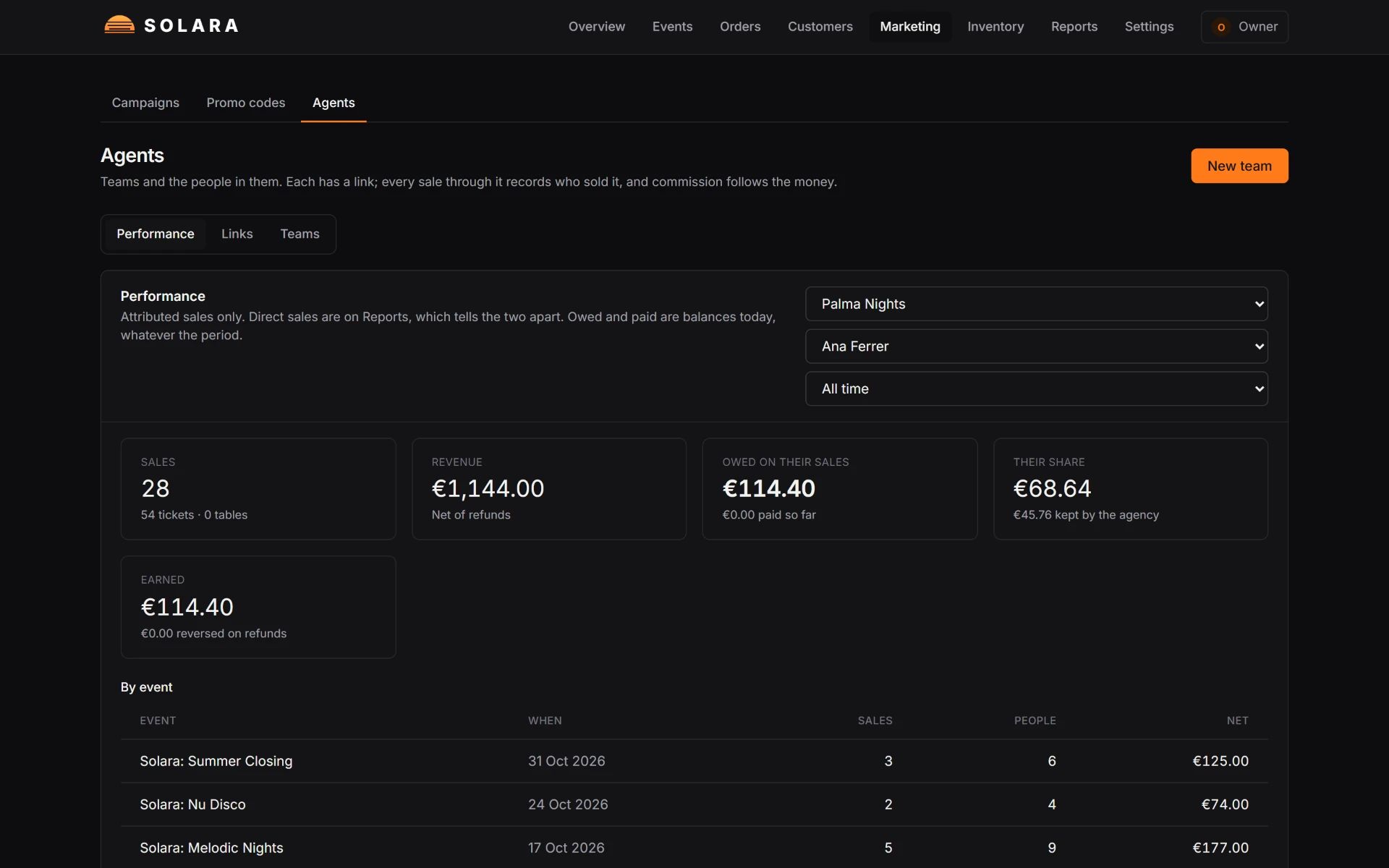Go to Reports

(1074, 27)
